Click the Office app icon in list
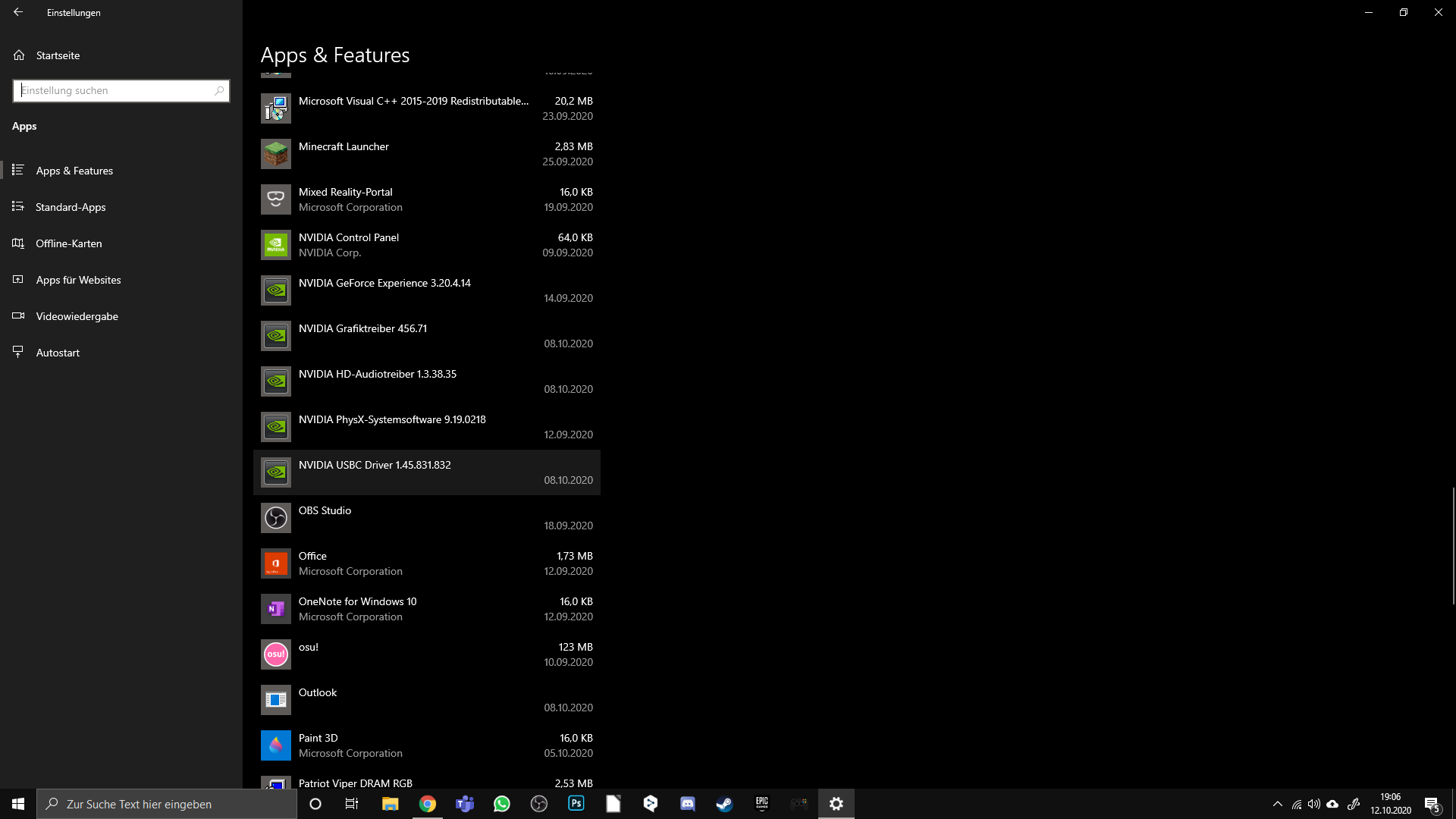The image size is (1456, 819). (275, 563)
